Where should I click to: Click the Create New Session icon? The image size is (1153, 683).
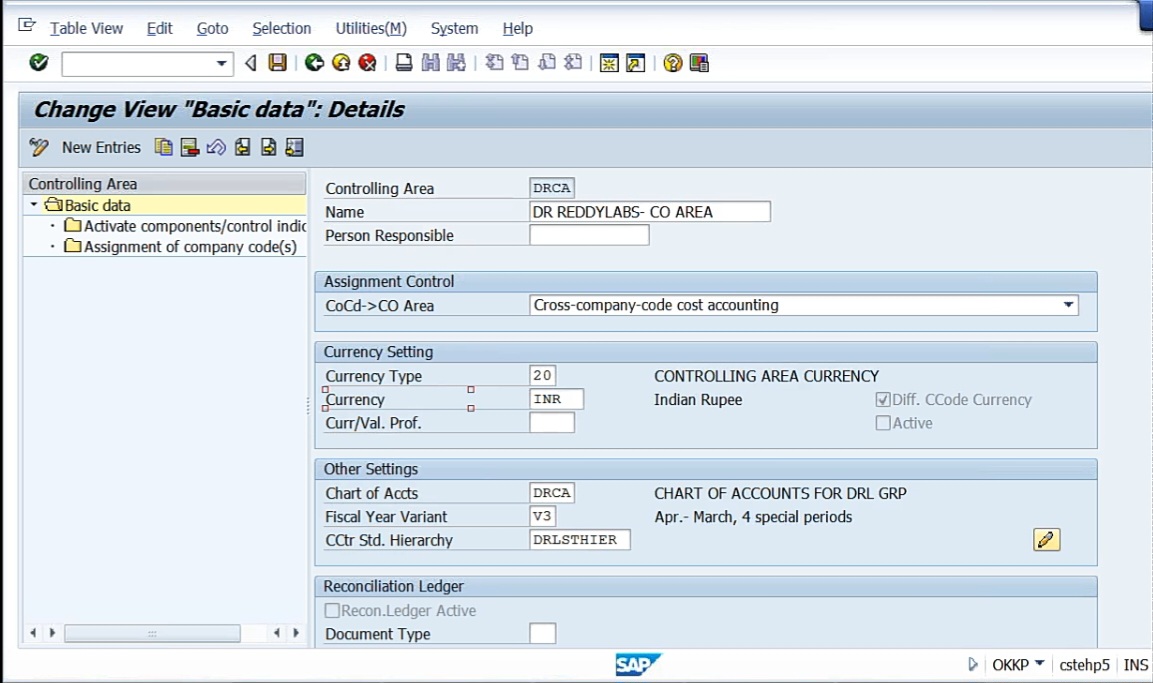pos(609,63)
